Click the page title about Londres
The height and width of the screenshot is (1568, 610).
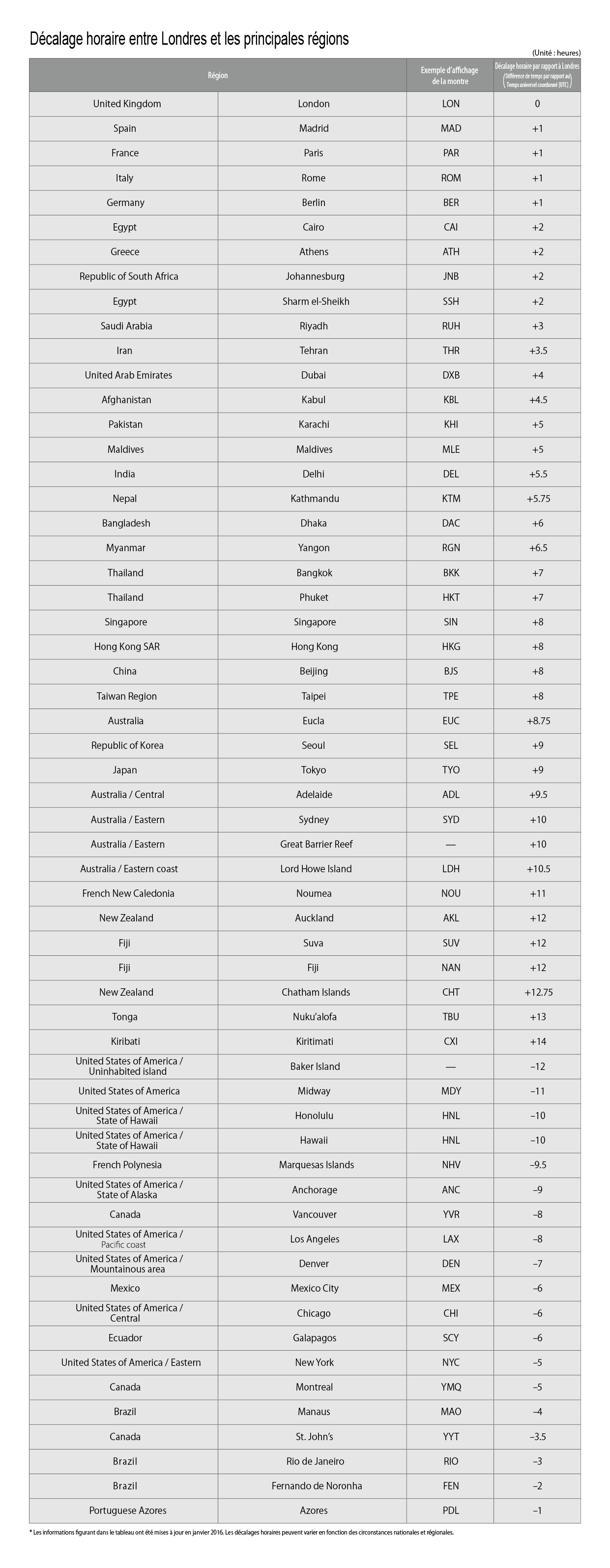189,39
